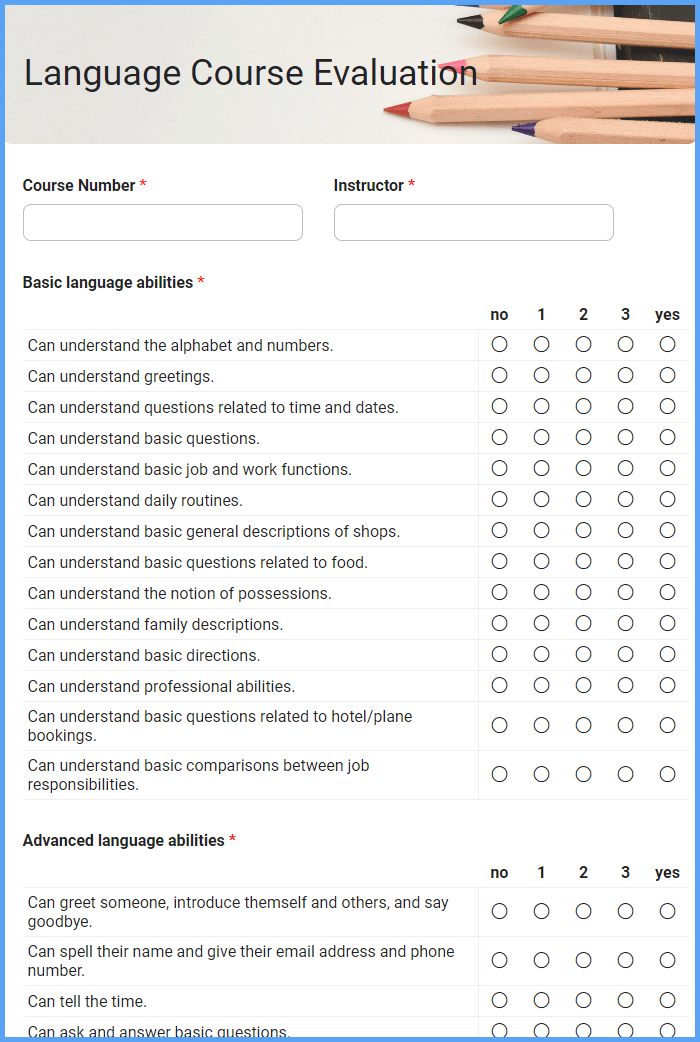This screenshot has width=700, height=1042.
Task: Select 'no' for understanding alphabet and numbers
Action: (x=499, y=345)
